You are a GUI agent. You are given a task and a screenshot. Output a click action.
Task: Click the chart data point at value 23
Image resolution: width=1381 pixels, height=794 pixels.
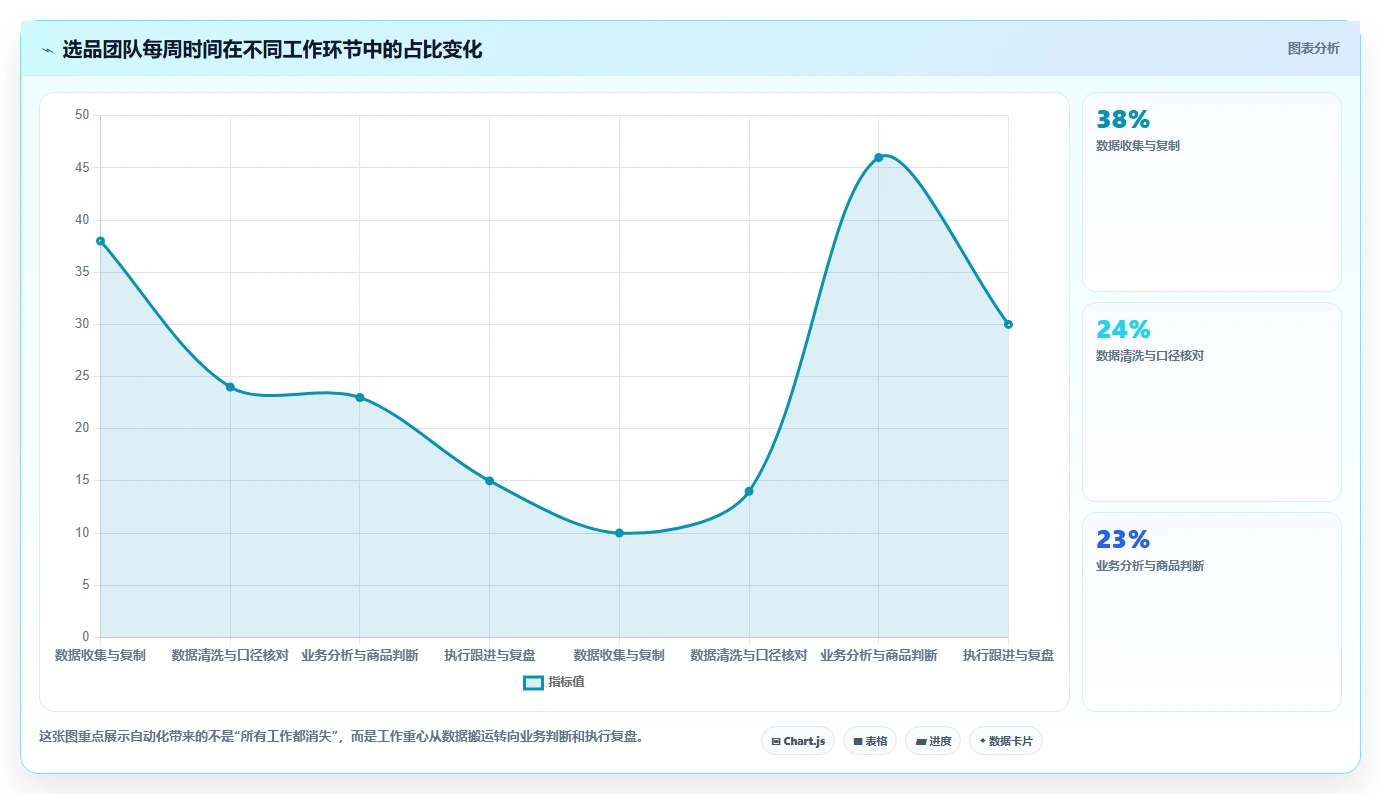[360, 397]
